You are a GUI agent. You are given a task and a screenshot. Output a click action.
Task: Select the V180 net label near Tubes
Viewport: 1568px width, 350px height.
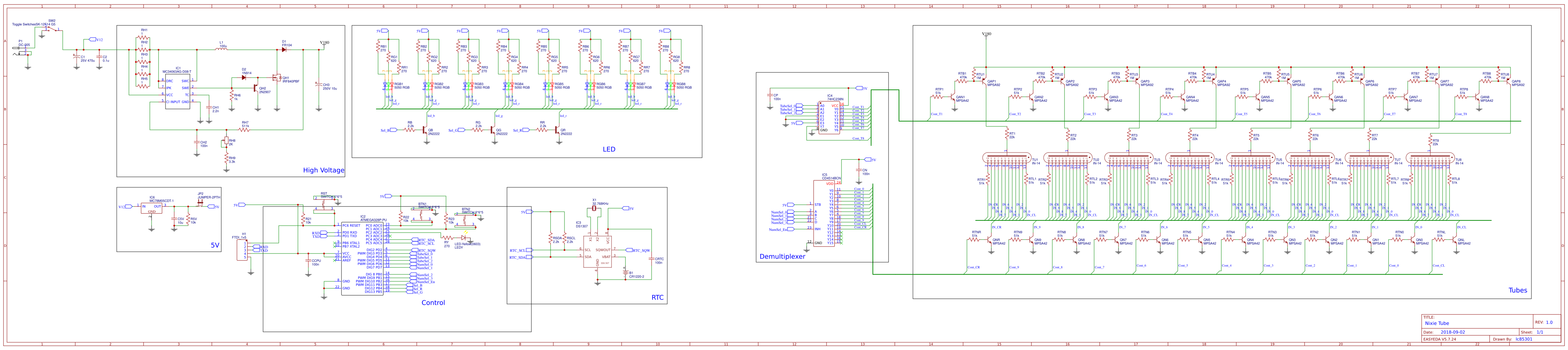click(987, 33)
